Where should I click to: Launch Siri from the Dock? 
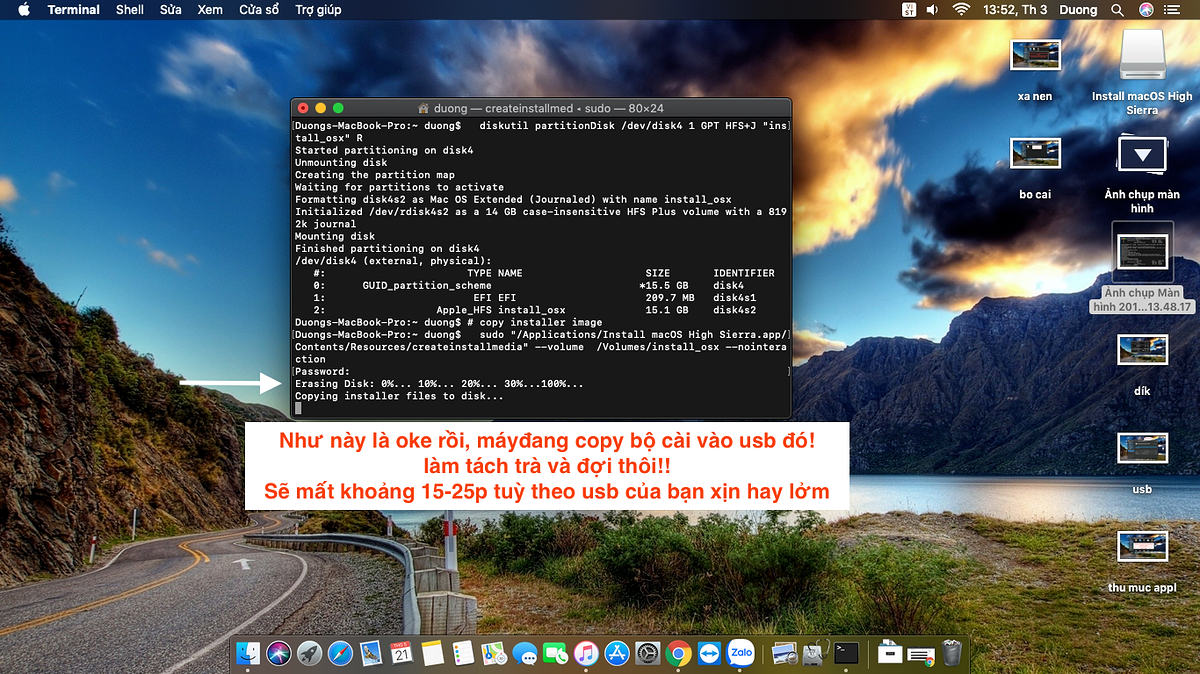(278, 653)
